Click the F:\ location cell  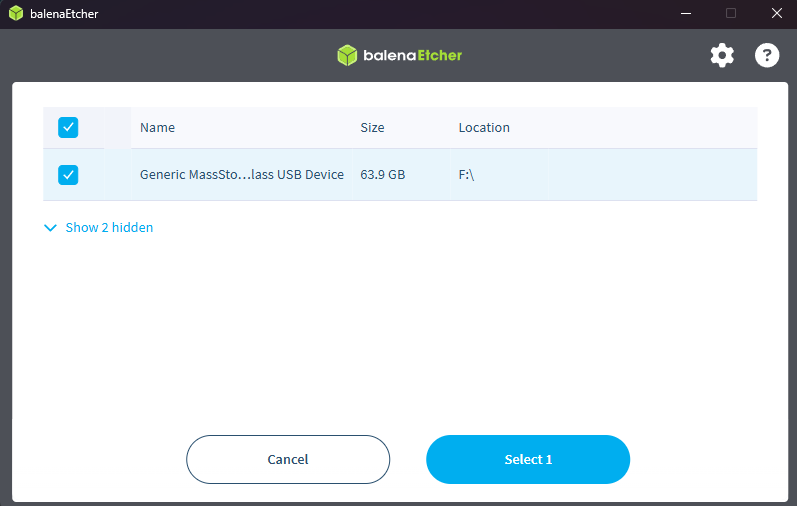click(x=466, y=175)
